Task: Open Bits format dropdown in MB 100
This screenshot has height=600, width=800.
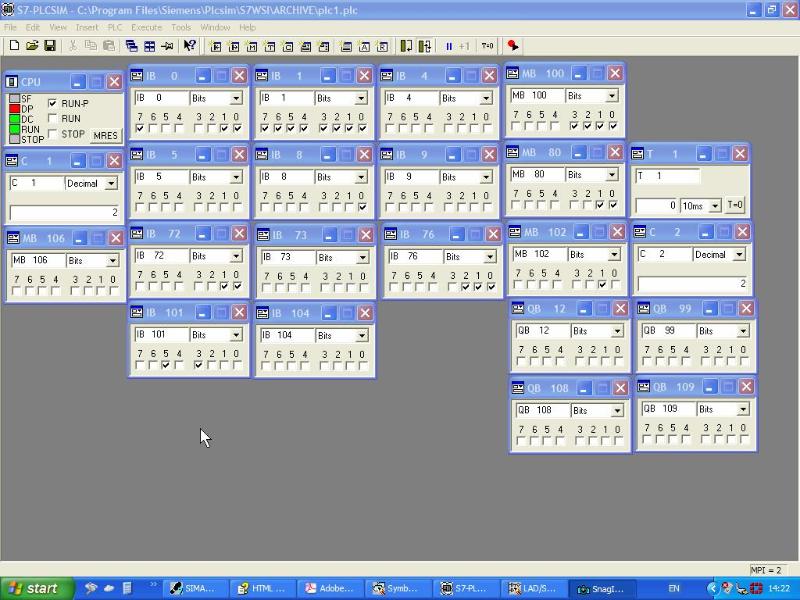Action: click(612, 96)
